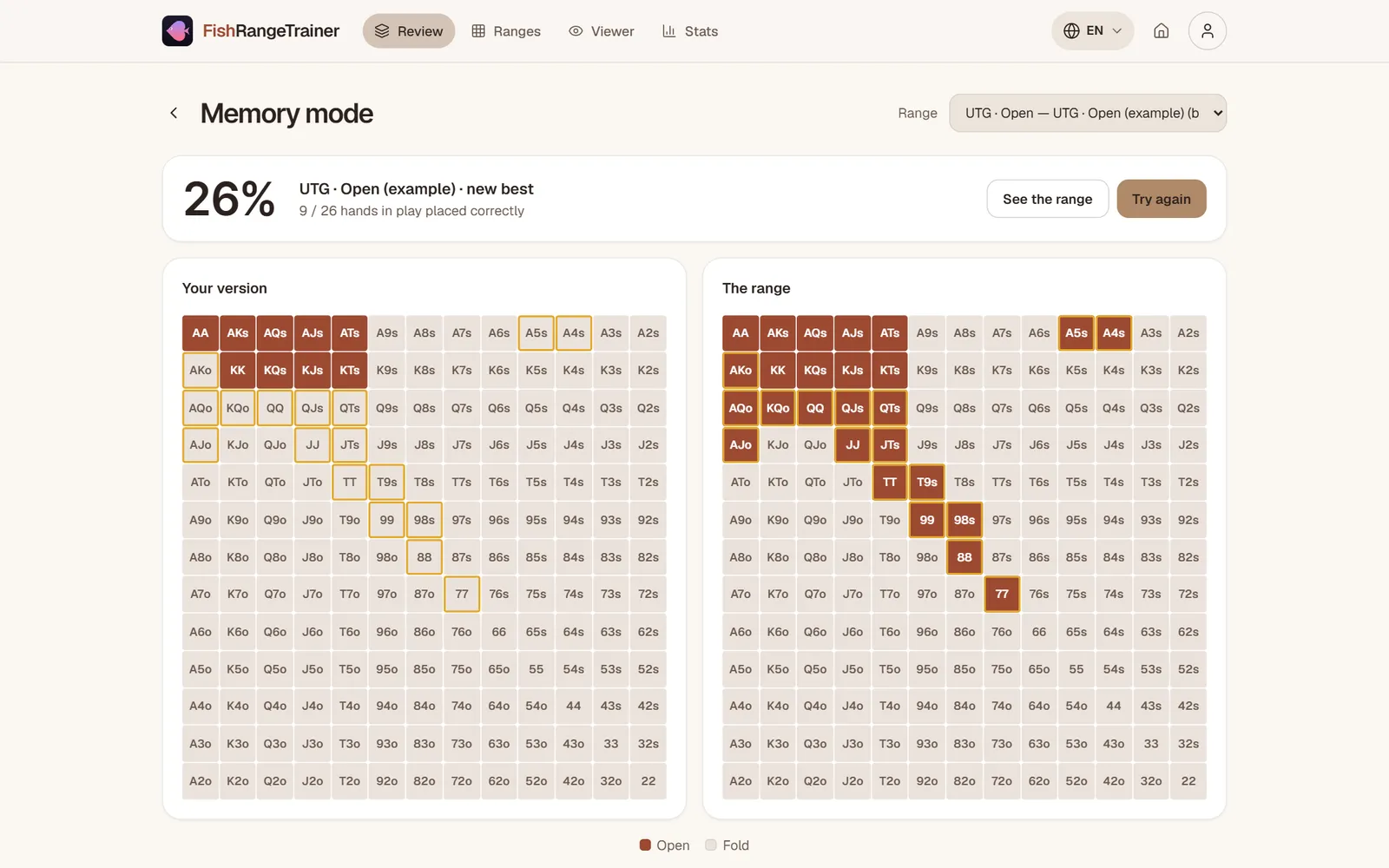Switch to the Viewer tab

[x=602, y=31]
